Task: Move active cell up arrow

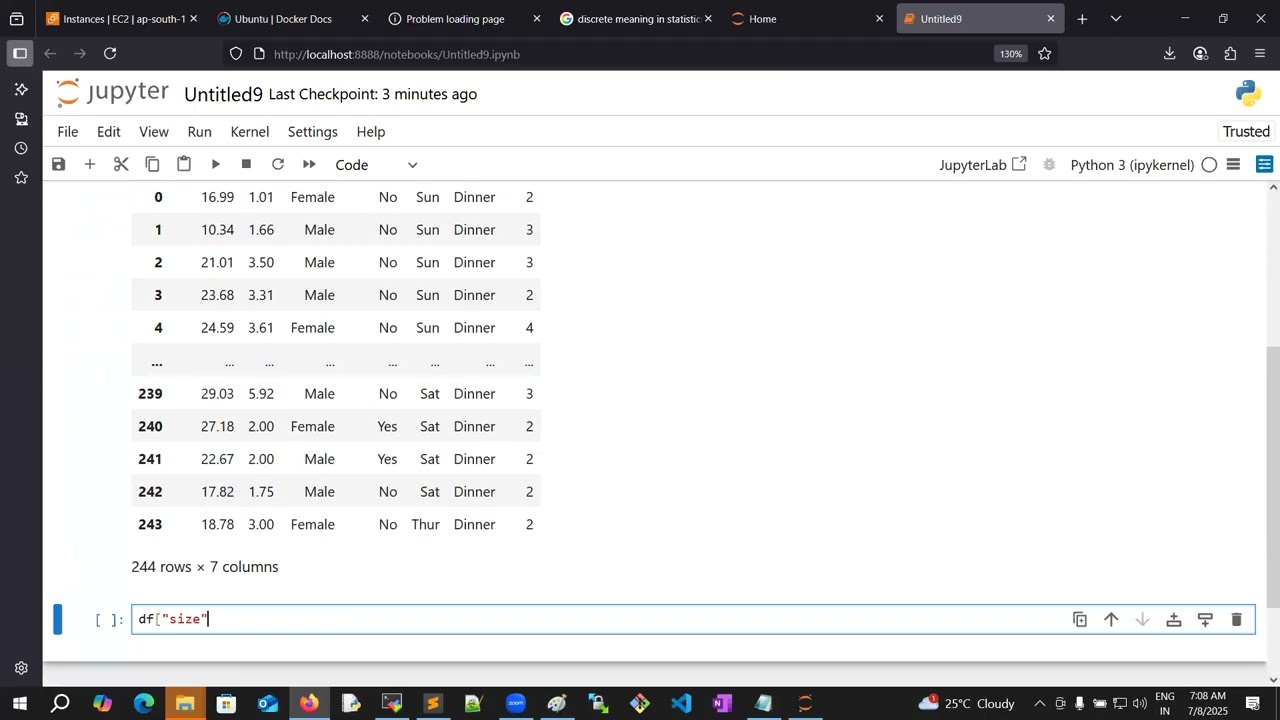Action: coord(1111,620)
